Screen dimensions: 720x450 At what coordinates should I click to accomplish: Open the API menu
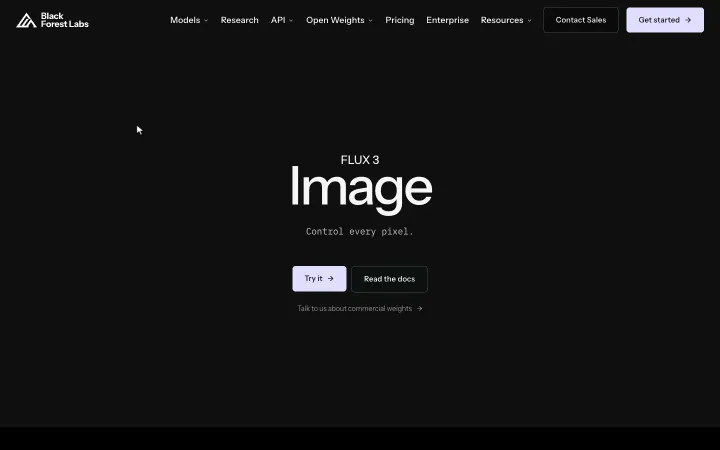point(278,20)
